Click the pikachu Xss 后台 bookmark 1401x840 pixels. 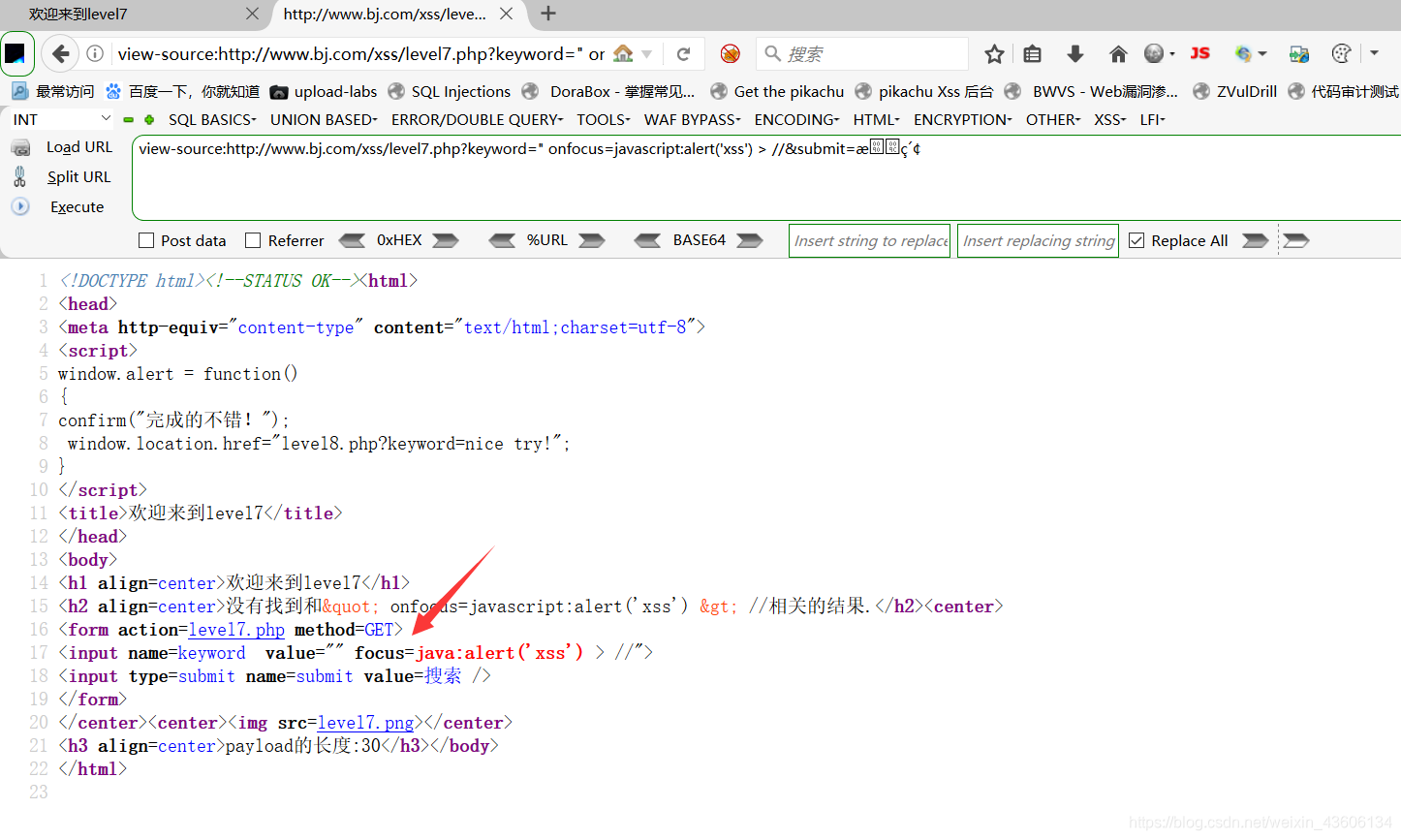click(x=924, y=91)
